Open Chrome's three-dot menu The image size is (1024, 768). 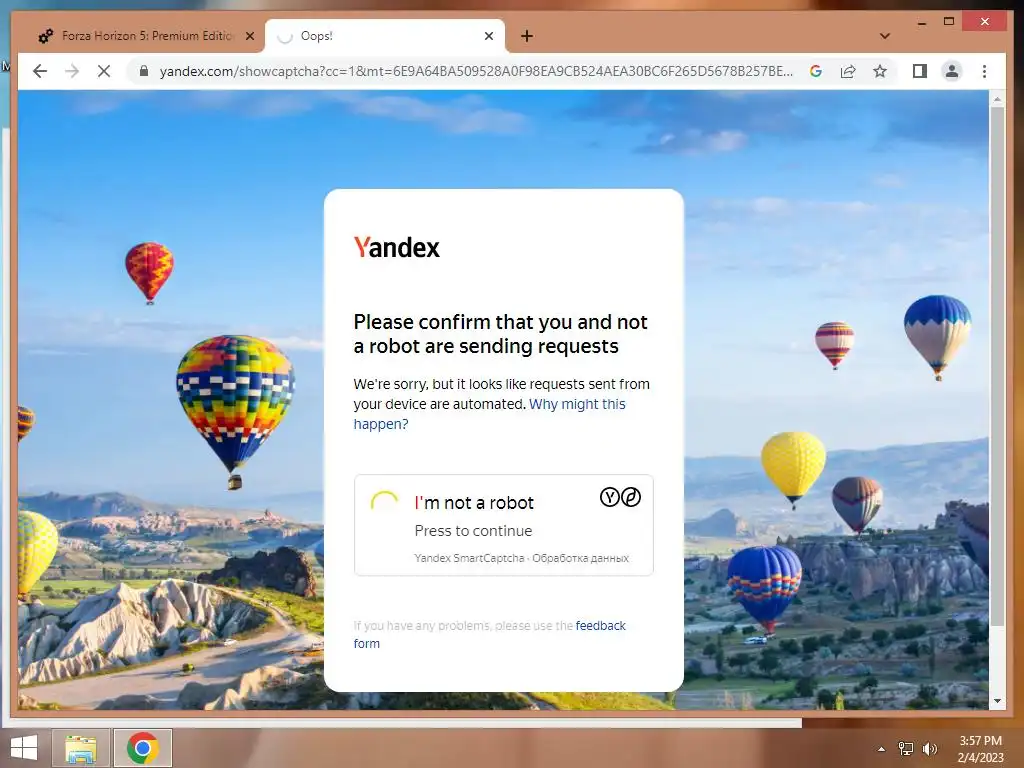[x=984, y=71]
